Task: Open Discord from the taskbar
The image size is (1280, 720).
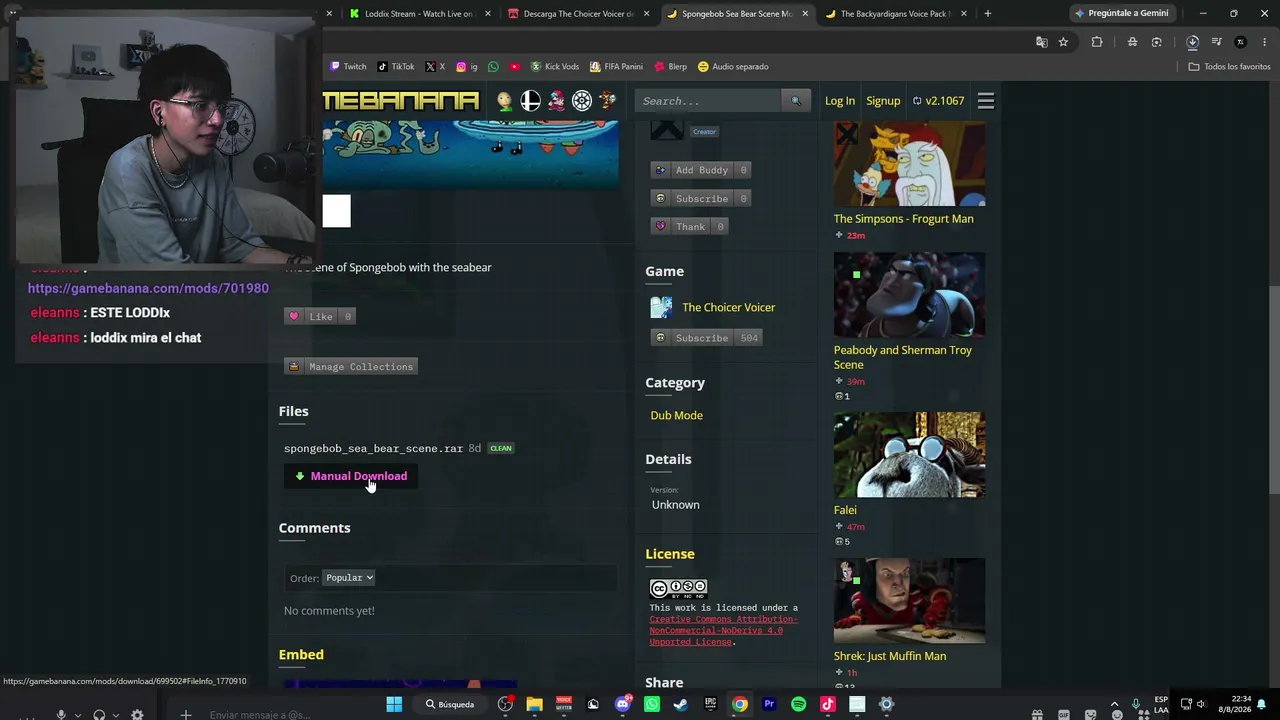Action: point(623,704)
